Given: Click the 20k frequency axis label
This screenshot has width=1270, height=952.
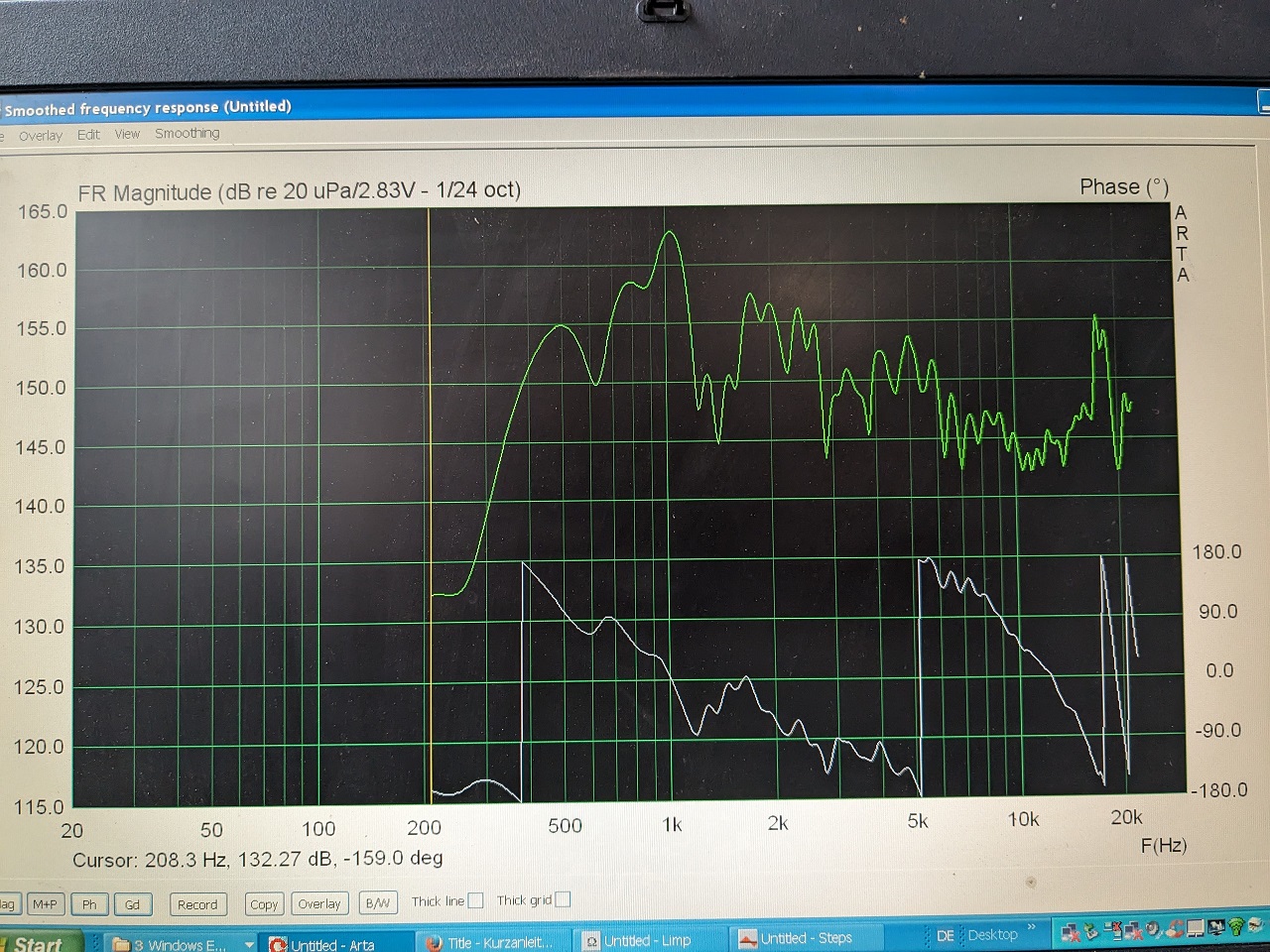Looking at the screenshot, I should 1126,818.
